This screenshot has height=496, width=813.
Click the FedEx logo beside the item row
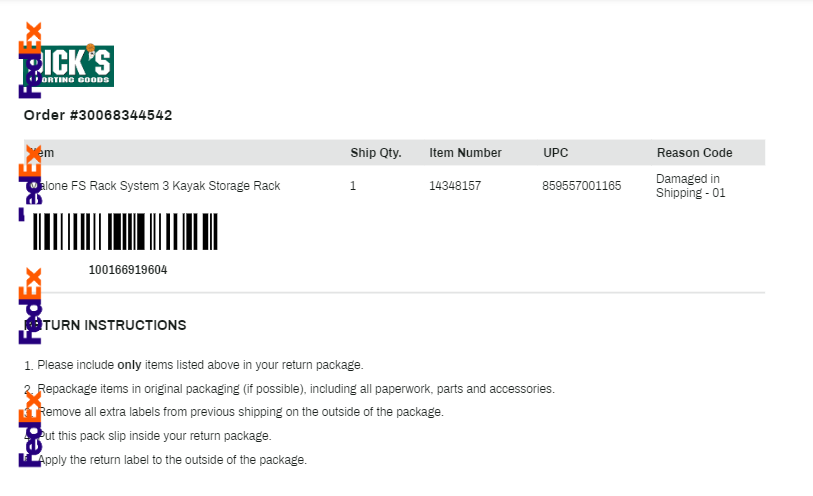pos(30,183)
